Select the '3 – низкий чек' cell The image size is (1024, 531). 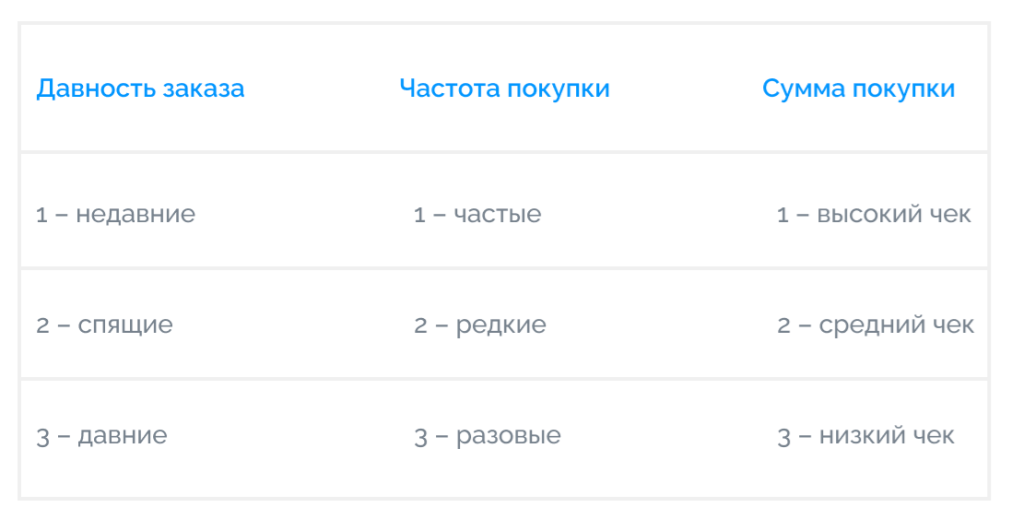pos(866,436)
